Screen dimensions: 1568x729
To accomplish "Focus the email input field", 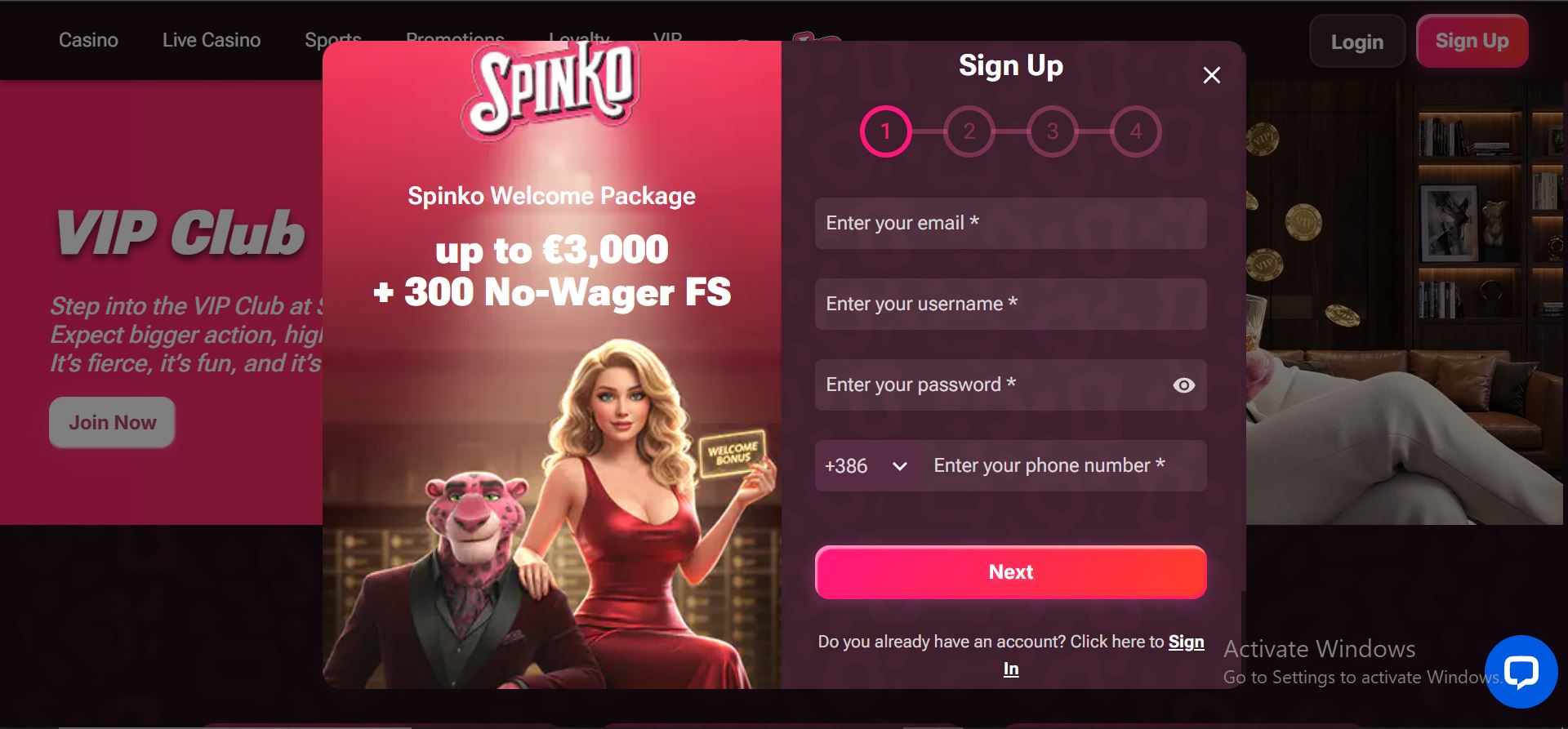I will pos(1011,224).
